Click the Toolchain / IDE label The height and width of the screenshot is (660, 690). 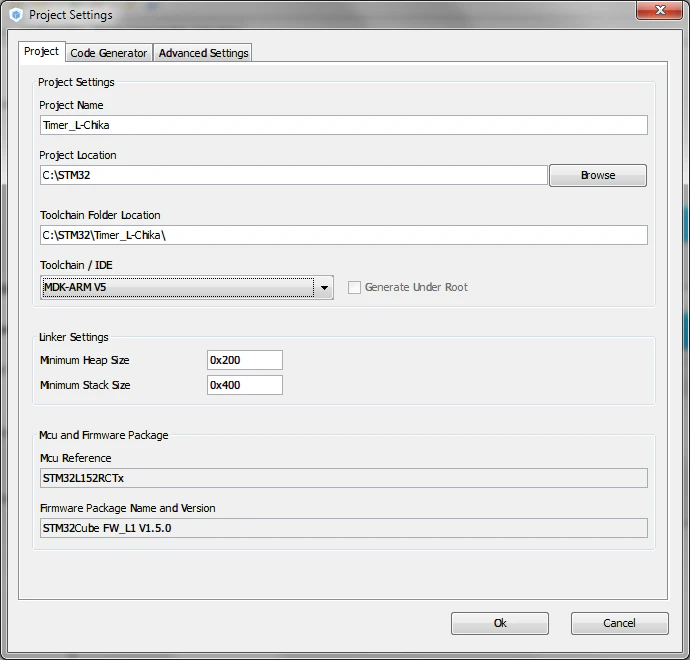click(76, 265)
